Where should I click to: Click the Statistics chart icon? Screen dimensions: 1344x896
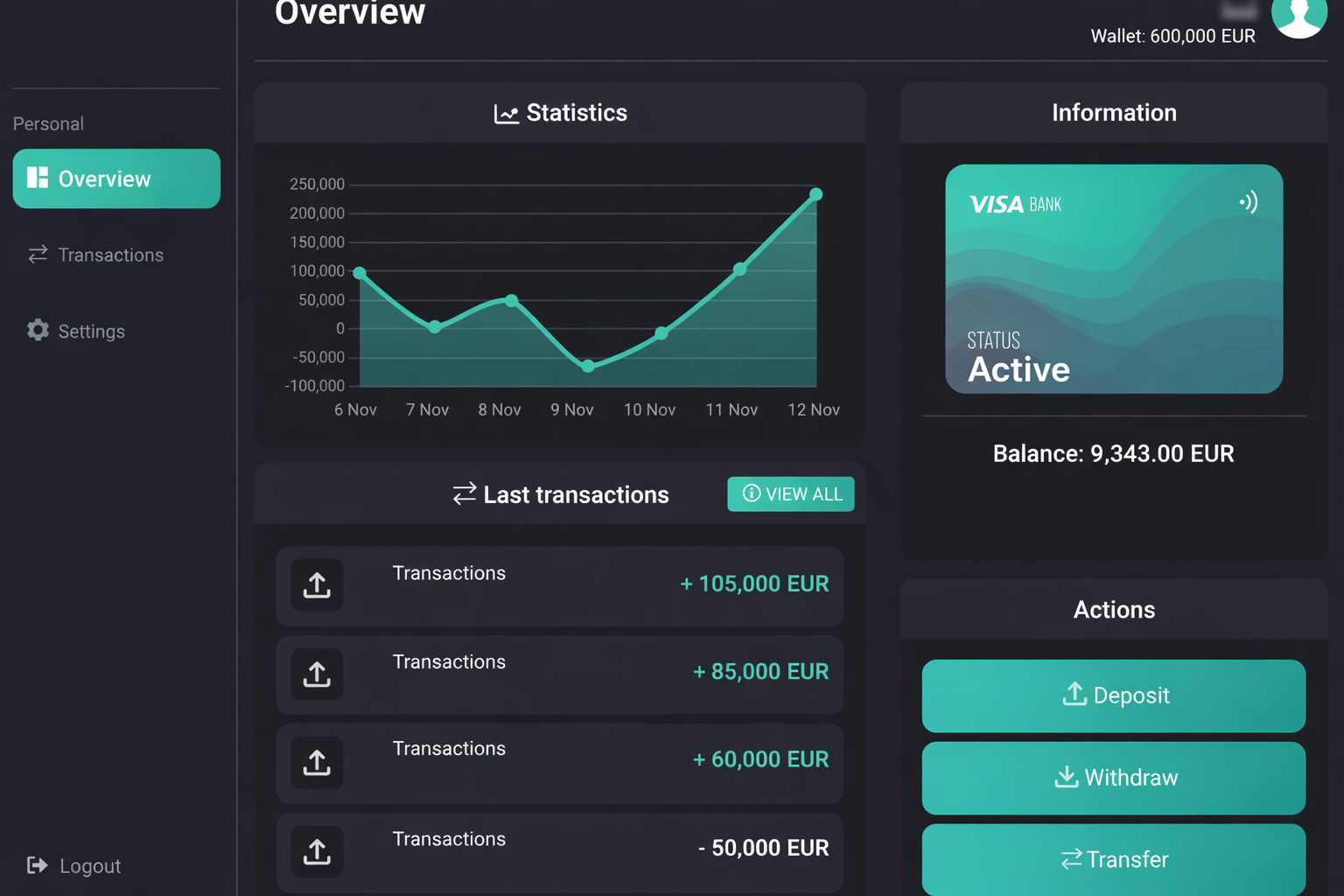point(506,114)
